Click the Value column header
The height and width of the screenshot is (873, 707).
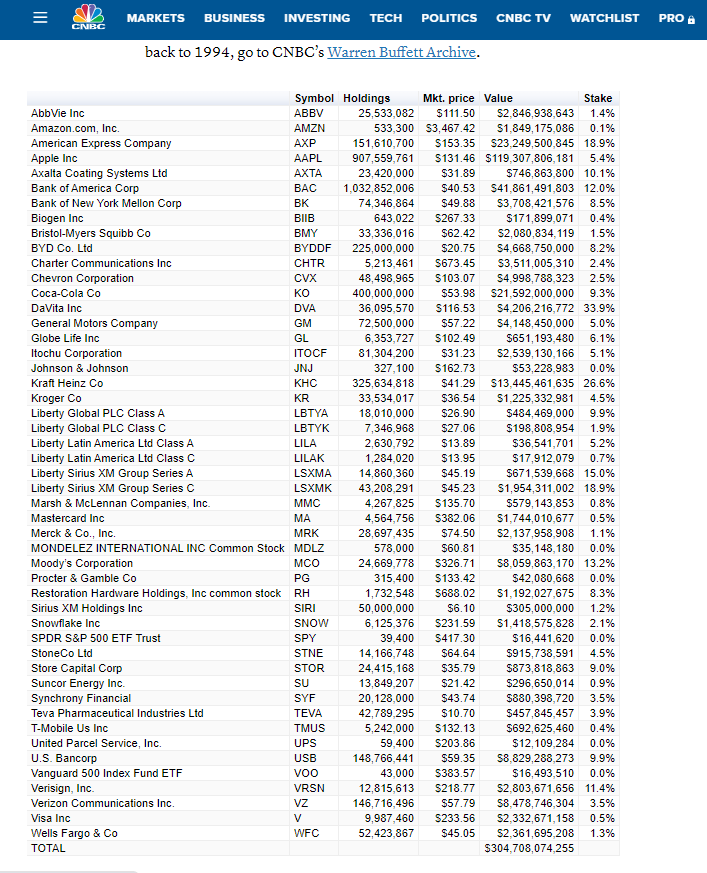click(x=498, y=98)
